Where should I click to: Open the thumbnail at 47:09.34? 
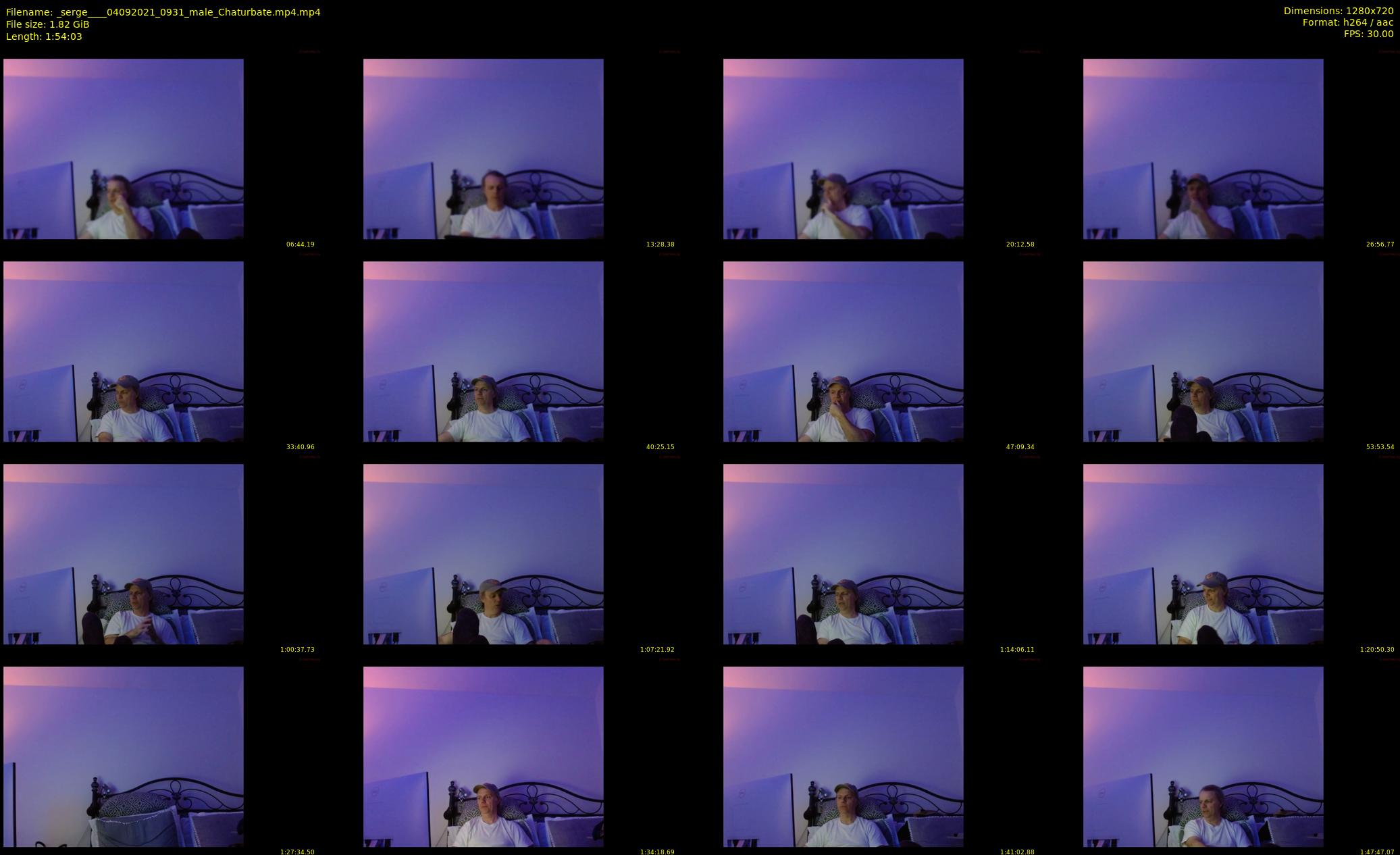coord(843,351)
